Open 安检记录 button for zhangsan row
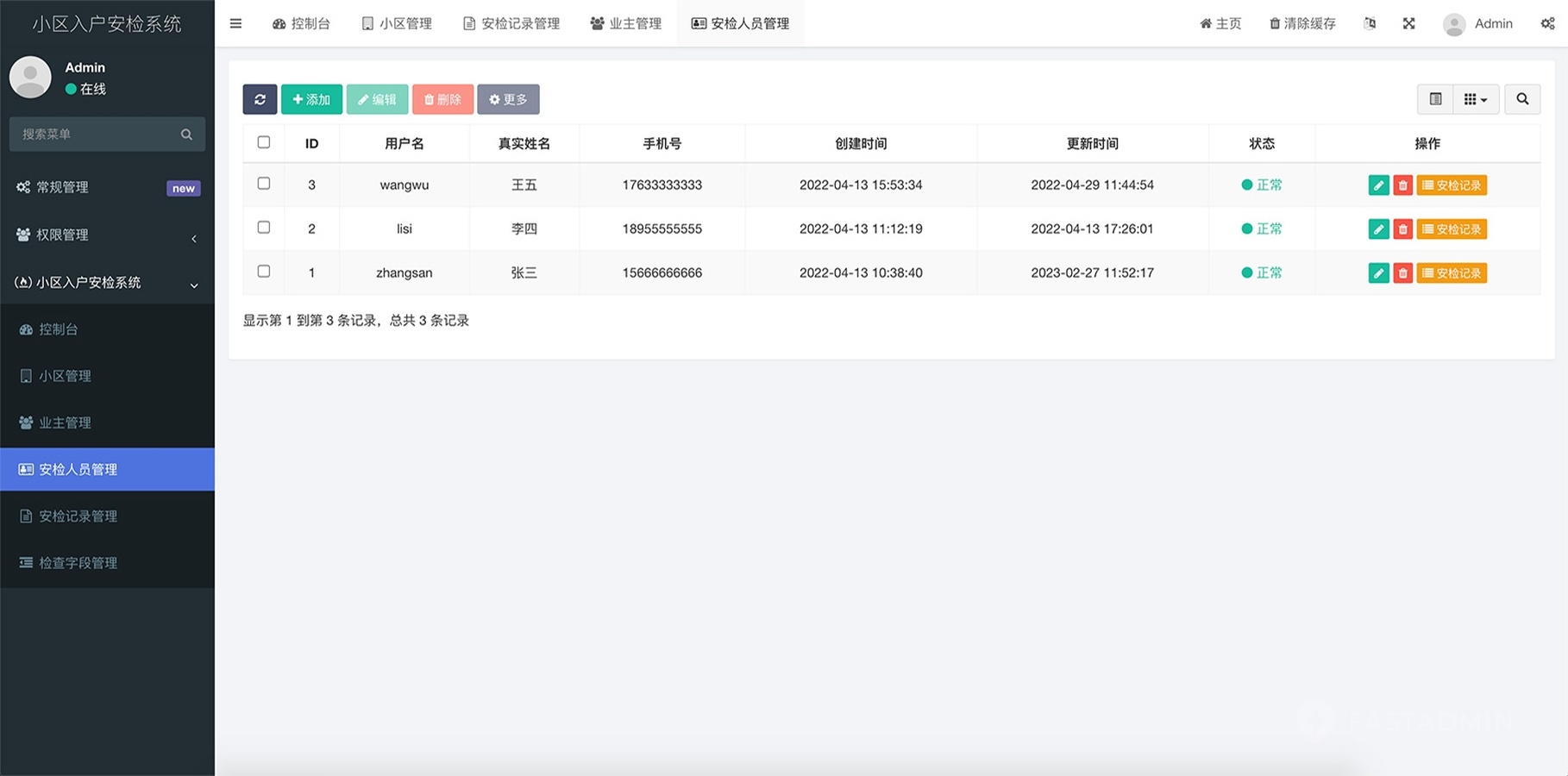The image size is (1568, 776). coord(1452,273)
